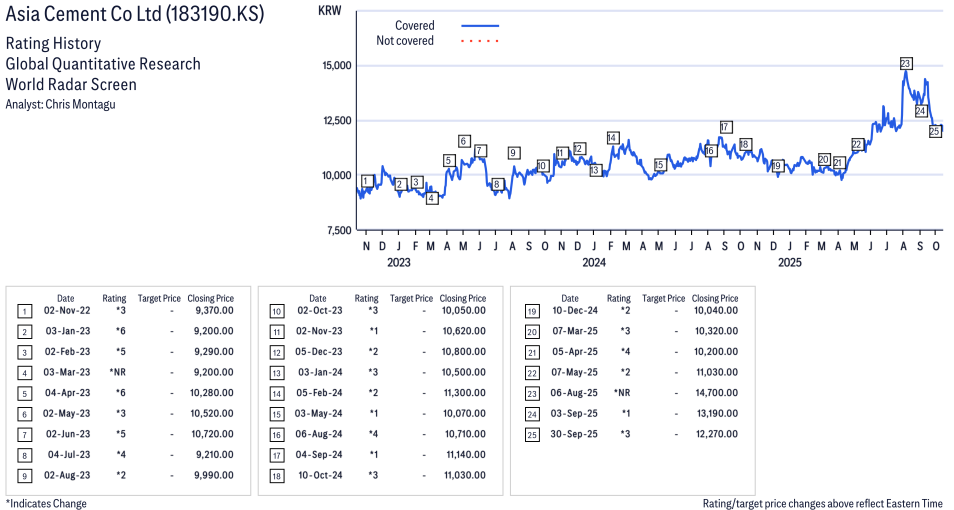954x510 pixels.
Task: Click marker 23 at the chart peak
Action: pos(905,63)
